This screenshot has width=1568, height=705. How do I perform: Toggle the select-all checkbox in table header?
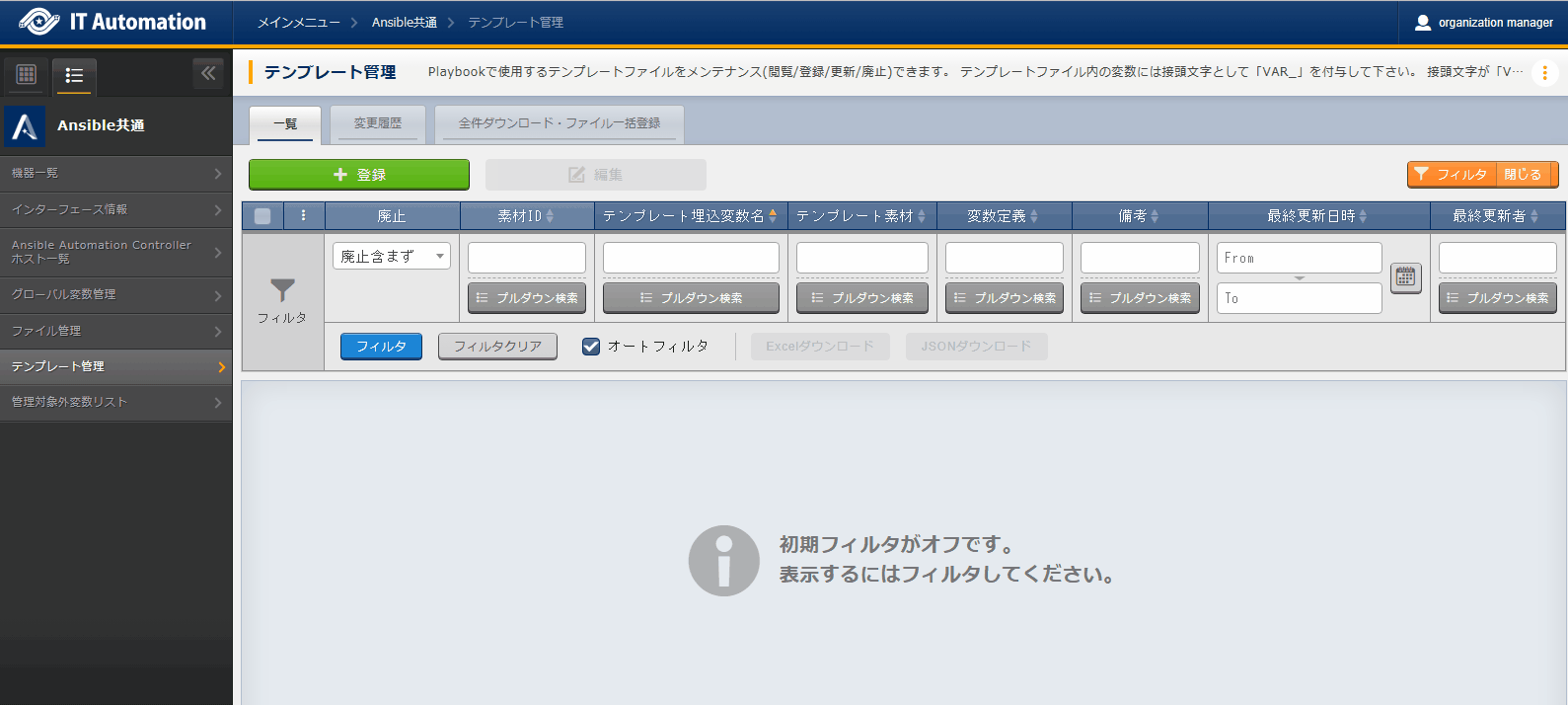(262, 216)
